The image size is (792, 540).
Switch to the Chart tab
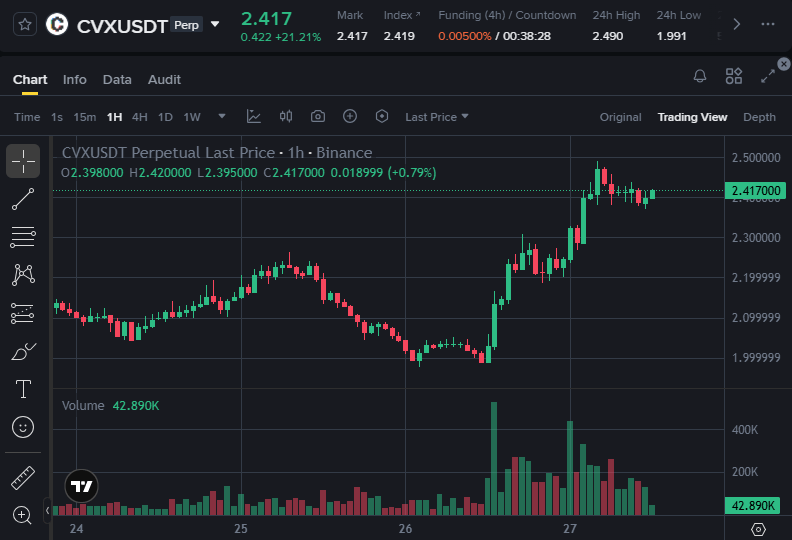(x=30, y=80)
